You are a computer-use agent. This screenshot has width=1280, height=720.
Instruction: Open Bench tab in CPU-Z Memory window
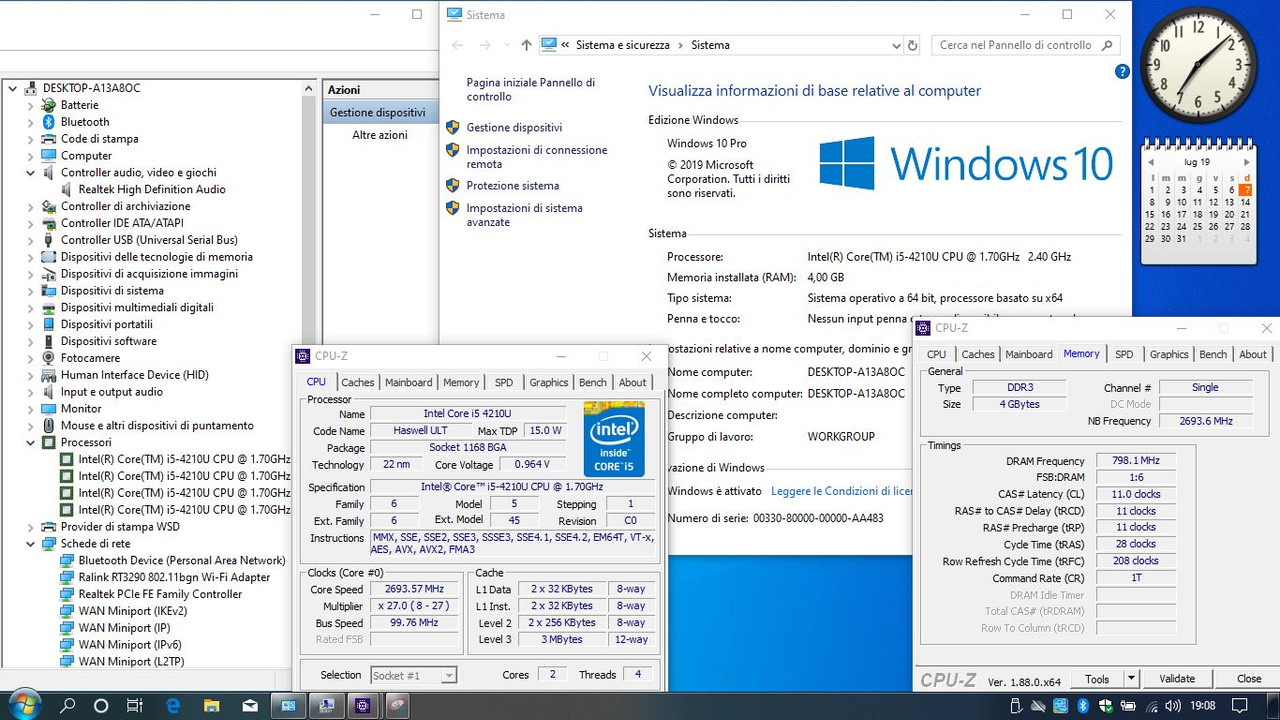coord(1213,354)
